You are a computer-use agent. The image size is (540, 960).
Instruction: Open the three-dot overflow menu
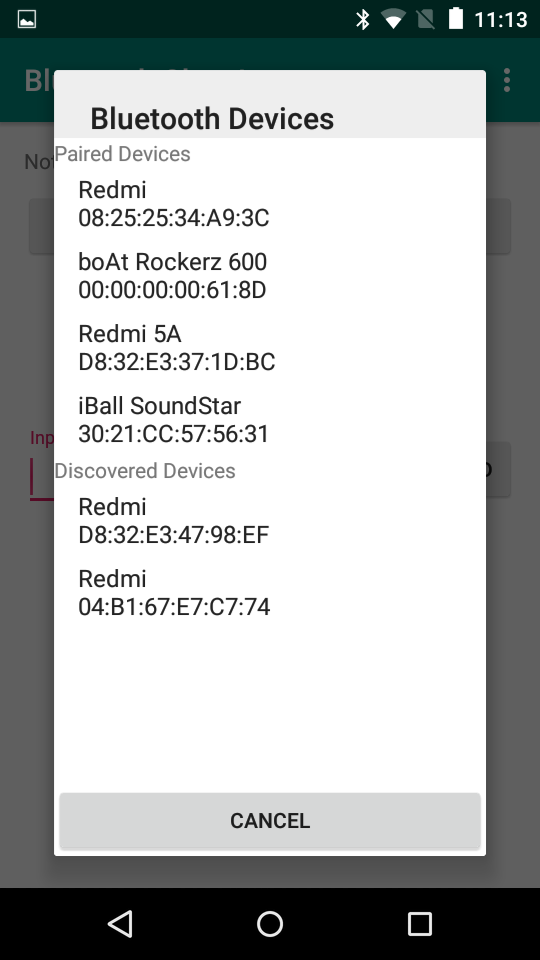(x=507, y=80)
